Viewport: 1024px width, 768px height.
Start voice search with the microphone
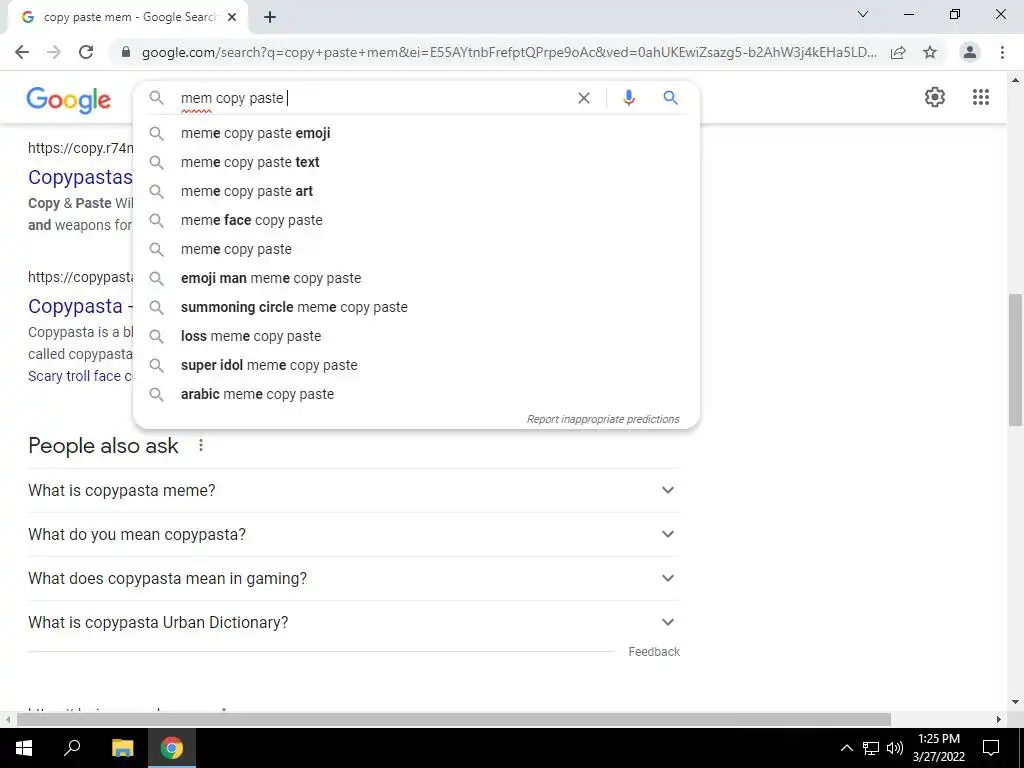[x=628, y=98]
